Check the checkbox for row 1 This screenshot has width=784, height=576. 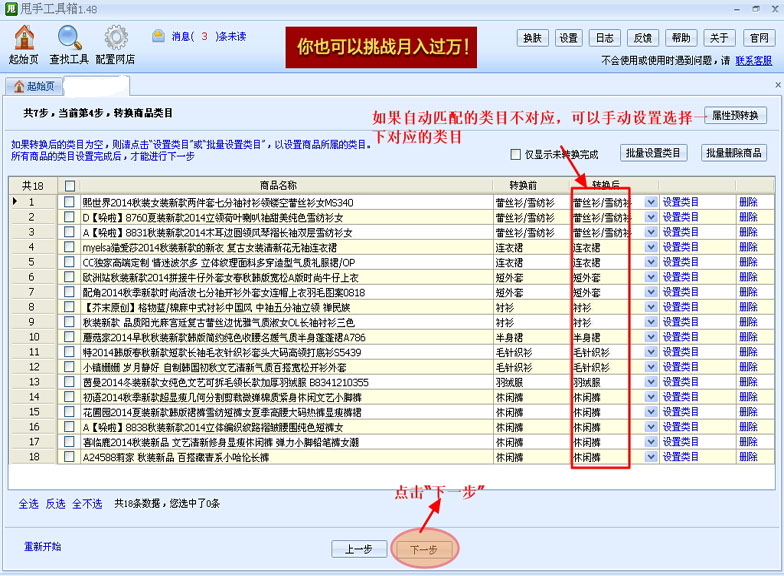click(69, 202)
